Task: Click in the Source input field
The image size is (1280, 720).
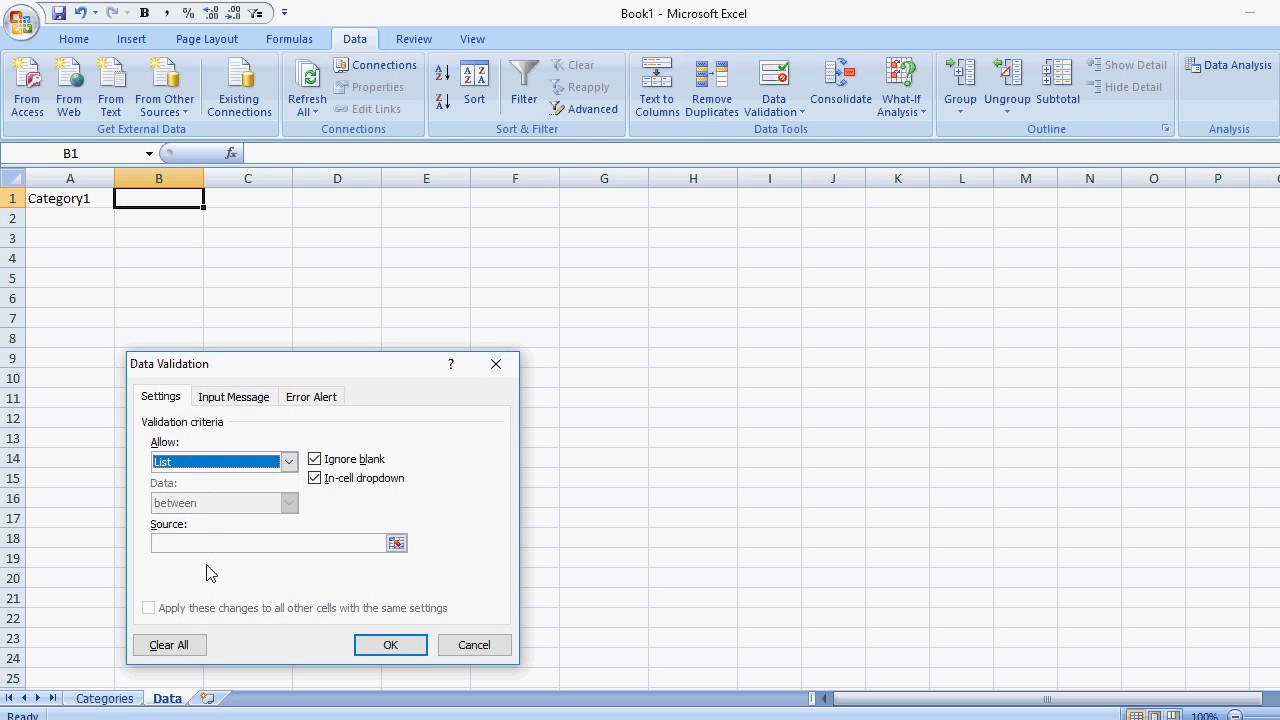Action: [x=269, y=543]
